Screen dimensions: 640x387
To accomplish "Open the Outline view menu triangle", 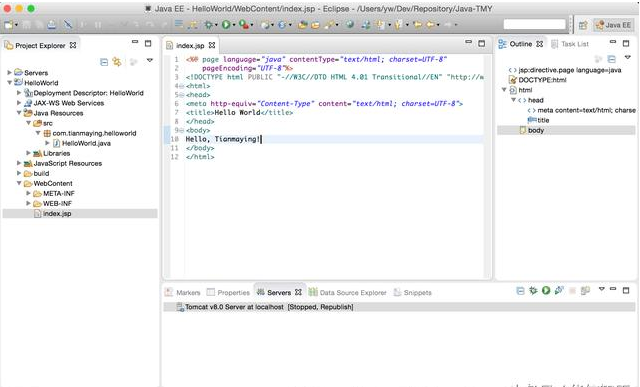I will tap(628, 58).
